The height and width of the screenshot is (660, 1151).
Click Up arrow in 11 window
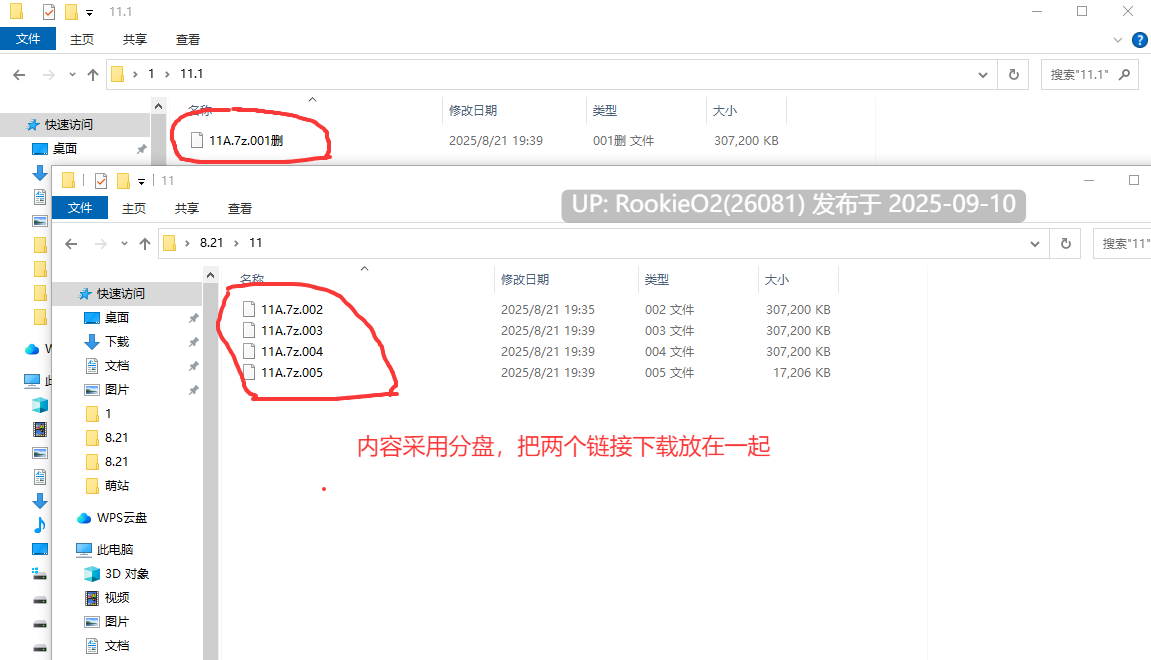click(145, 243)
